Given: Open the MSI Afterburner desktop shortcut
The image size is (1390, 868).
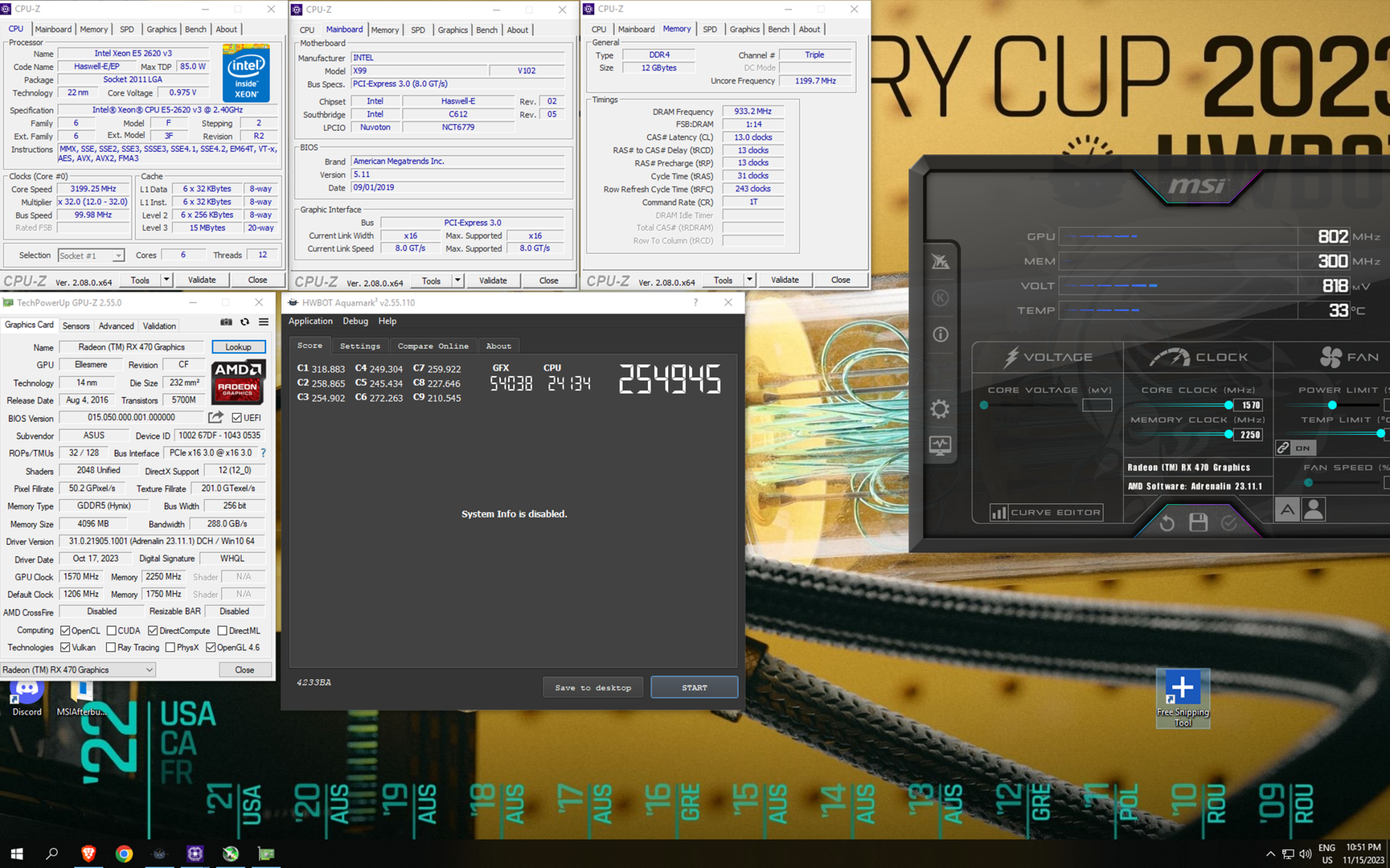Looking at the screenshot, I should (x=81, y=698).
